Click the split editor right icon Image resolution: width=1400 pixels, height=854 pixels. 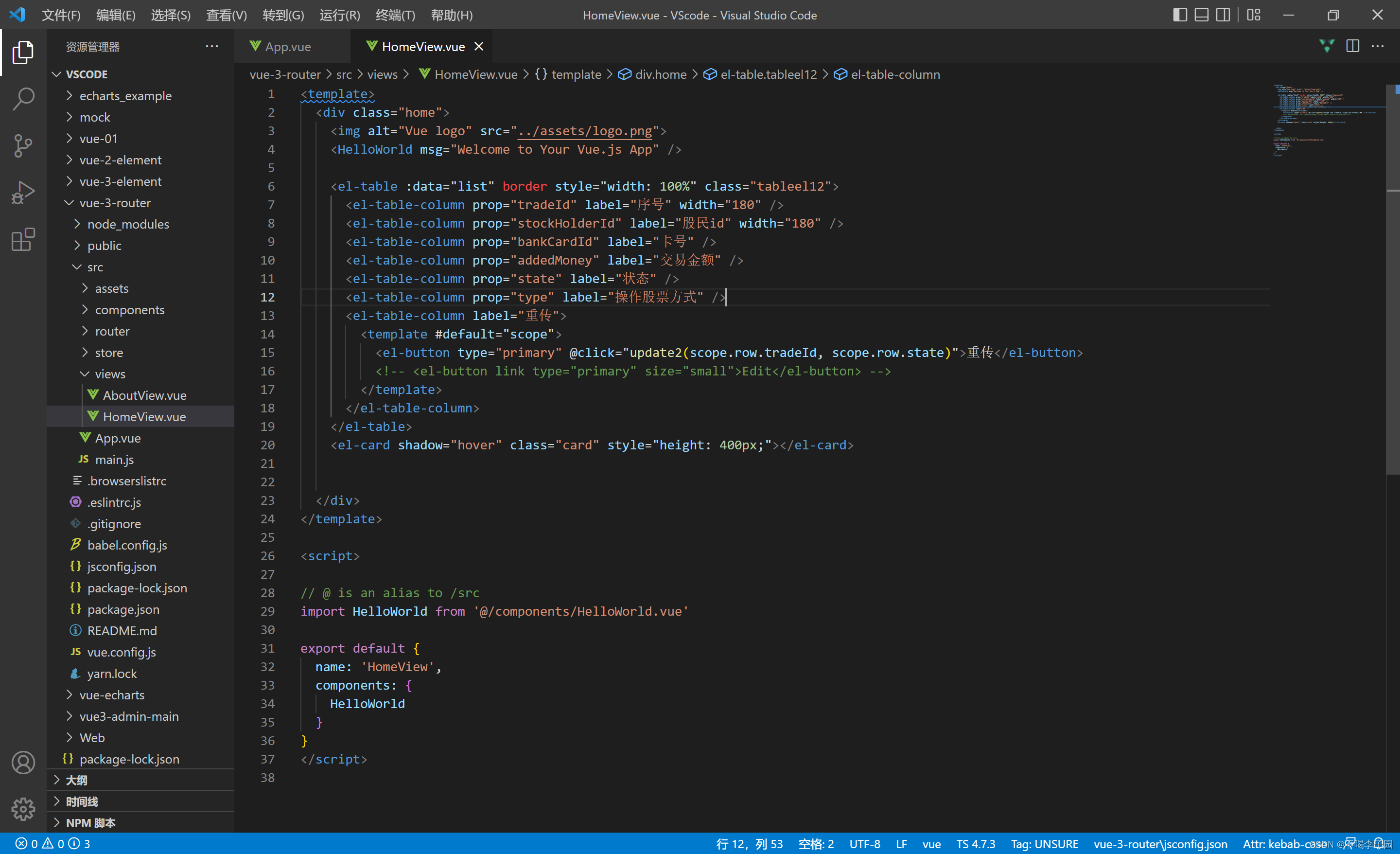click(1353, 47)
